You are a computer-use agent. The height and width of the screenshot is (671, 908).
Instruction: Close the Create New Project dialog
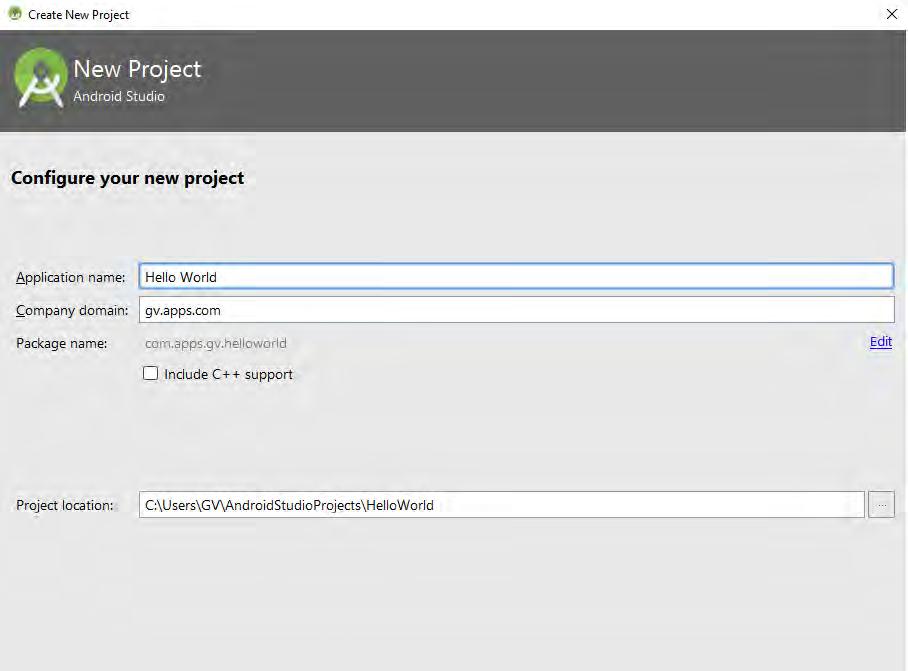point(892,14)
